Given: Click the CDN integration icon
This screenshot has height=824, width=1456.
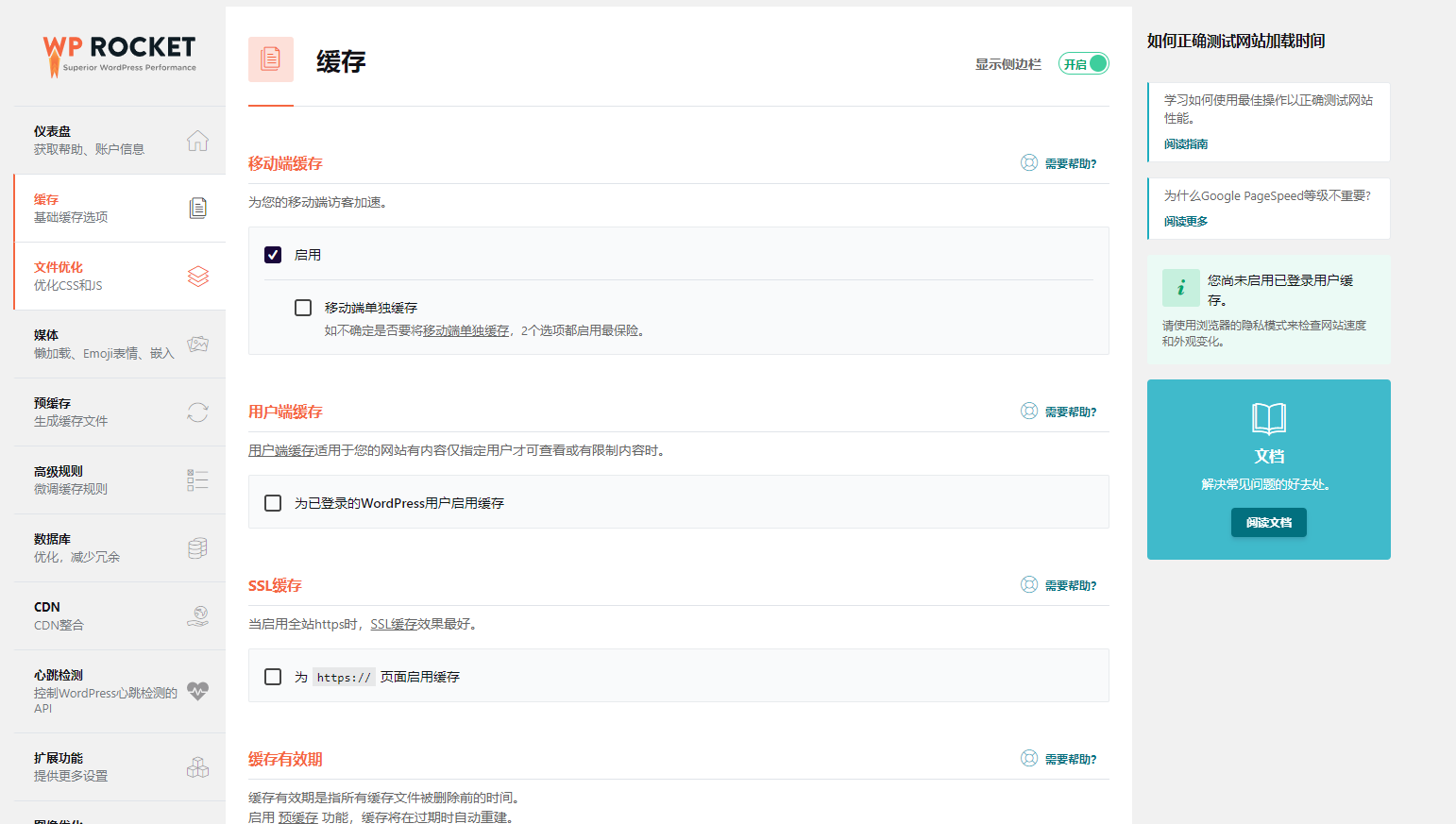Looking at the screenshot, I should pos(197,615).
